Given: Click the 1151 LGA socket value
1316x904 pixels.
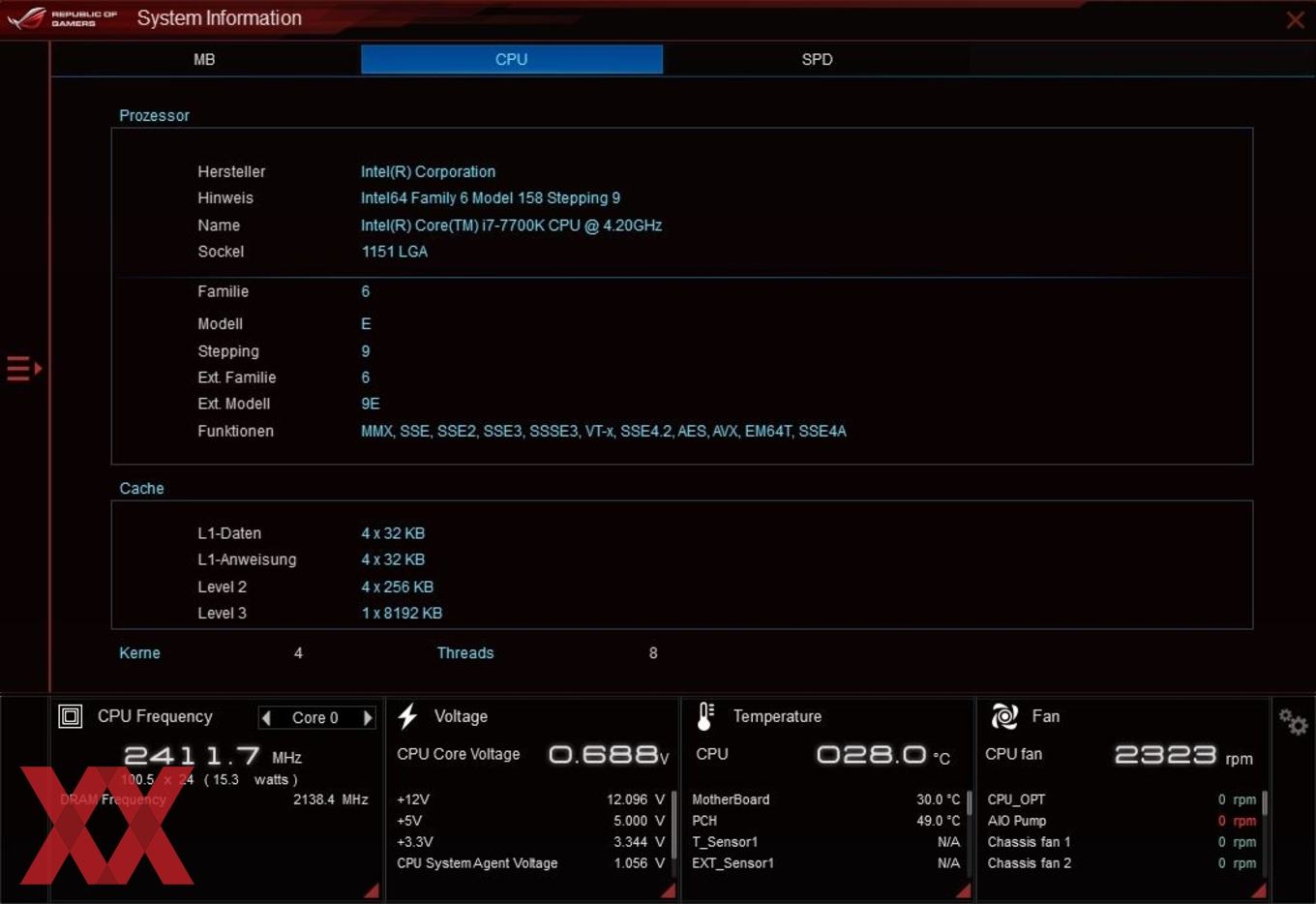Looking at the screenshot, I should click(394, 252).
